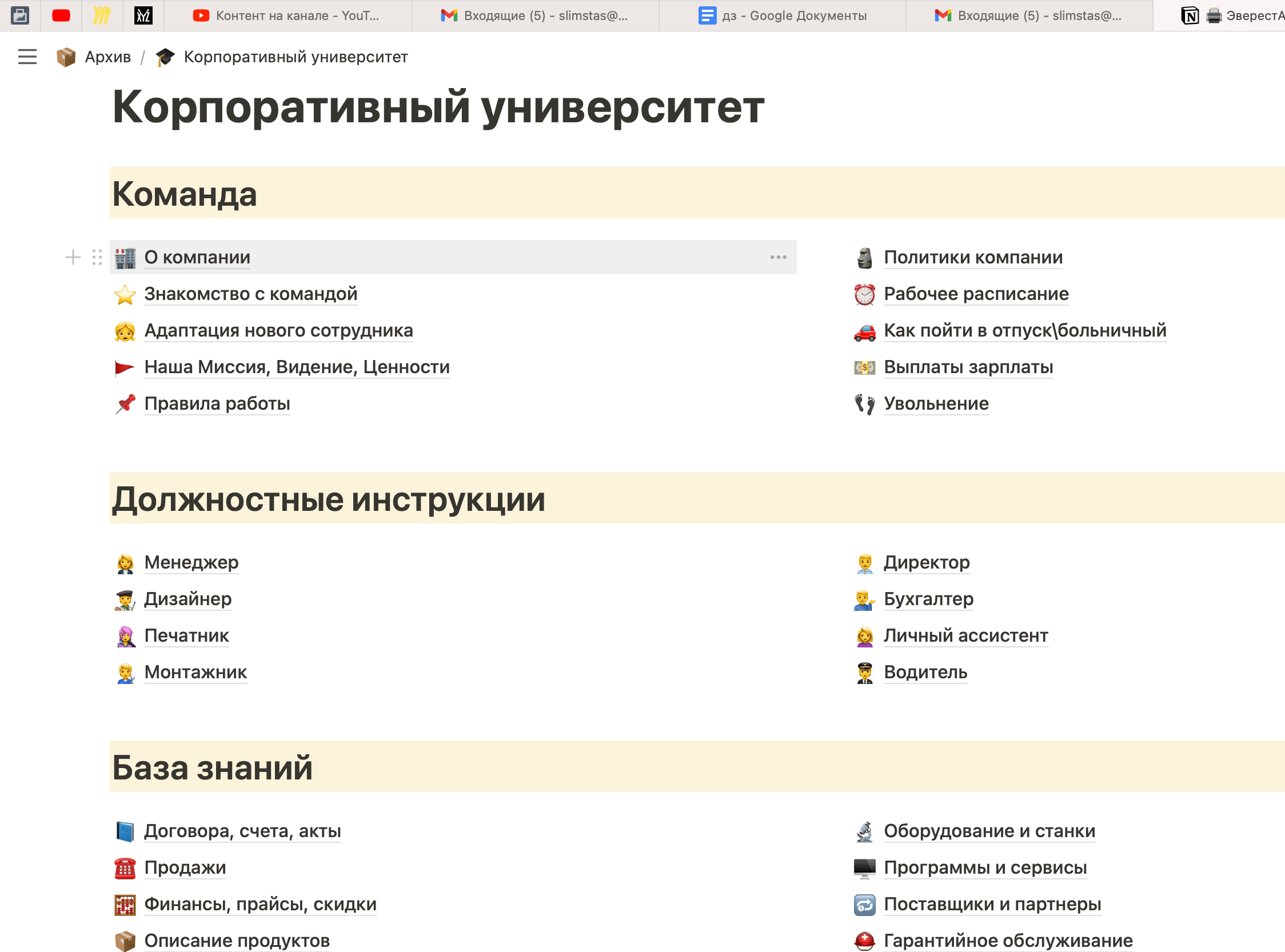
Task: Click the pinned Miro yellow tab icon
Action: (102, 15)
